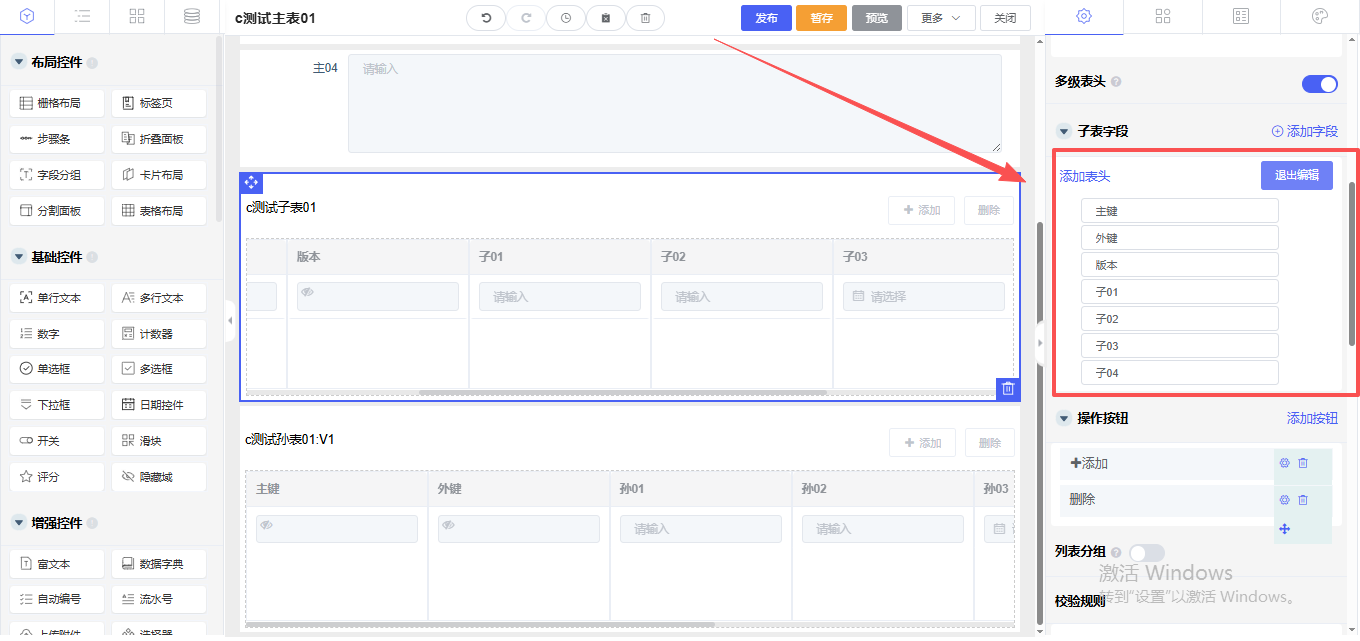Image resolution: width=1360 pixels, height=641 pixels.
Task: Collapse the 布局控件 section
Action: point(18,62)
